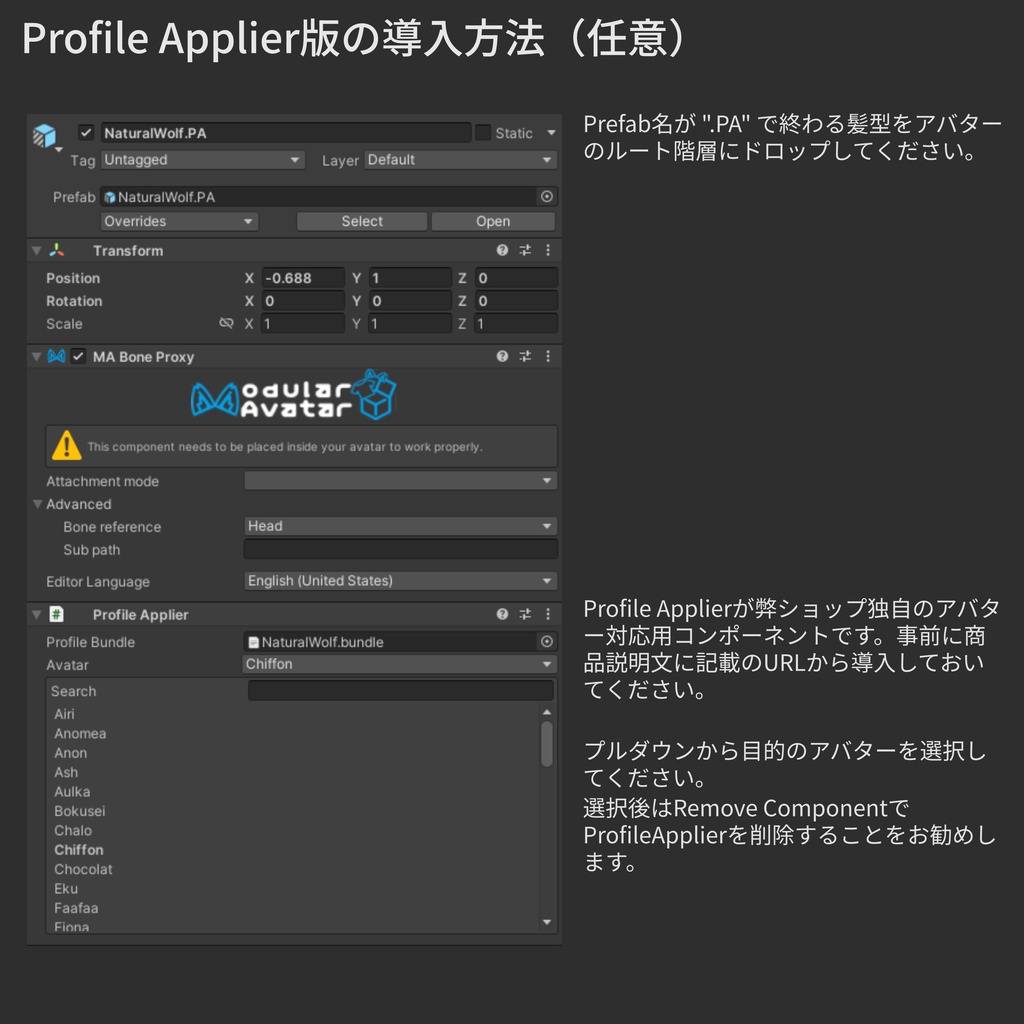This screenshot has width=1024, height=1024.
Task: Click the avatar Search field
Action: click(400, 691)
